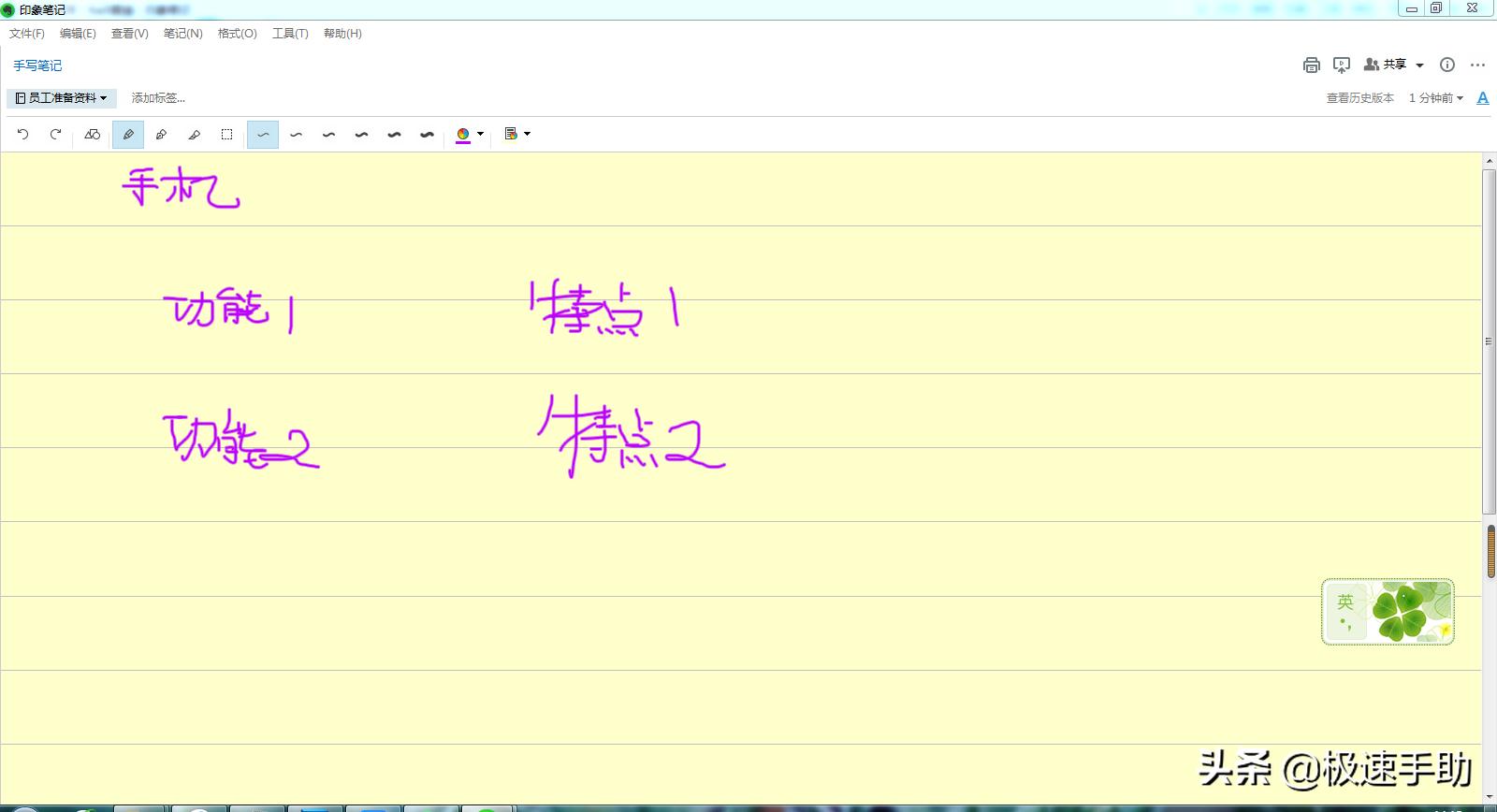Click the print note icon
The width and height of the screenshot is (1497, 812).
click(x=1311, y=65)
